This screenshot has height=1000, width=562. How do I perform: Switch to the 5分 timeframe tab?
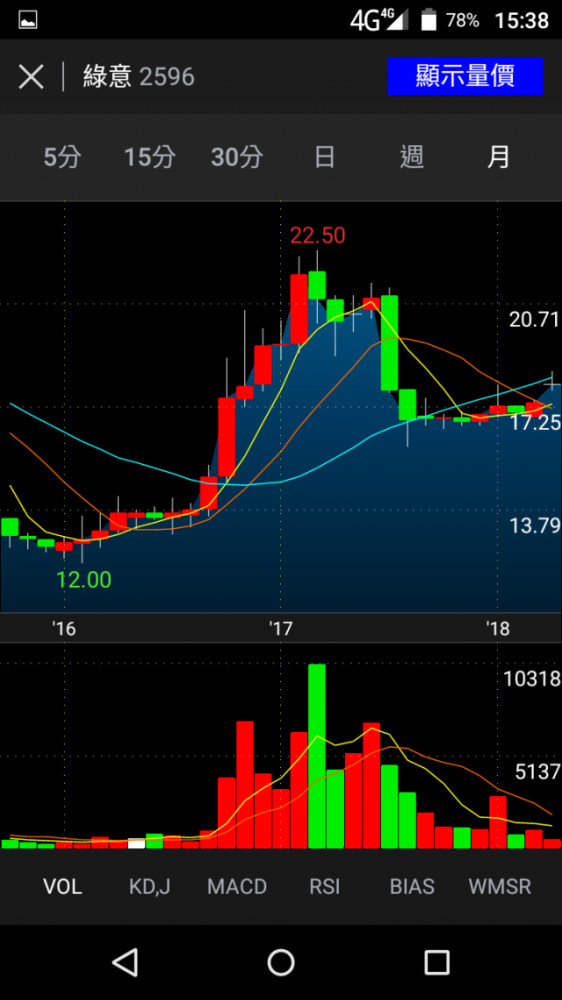tap(63, 157)
